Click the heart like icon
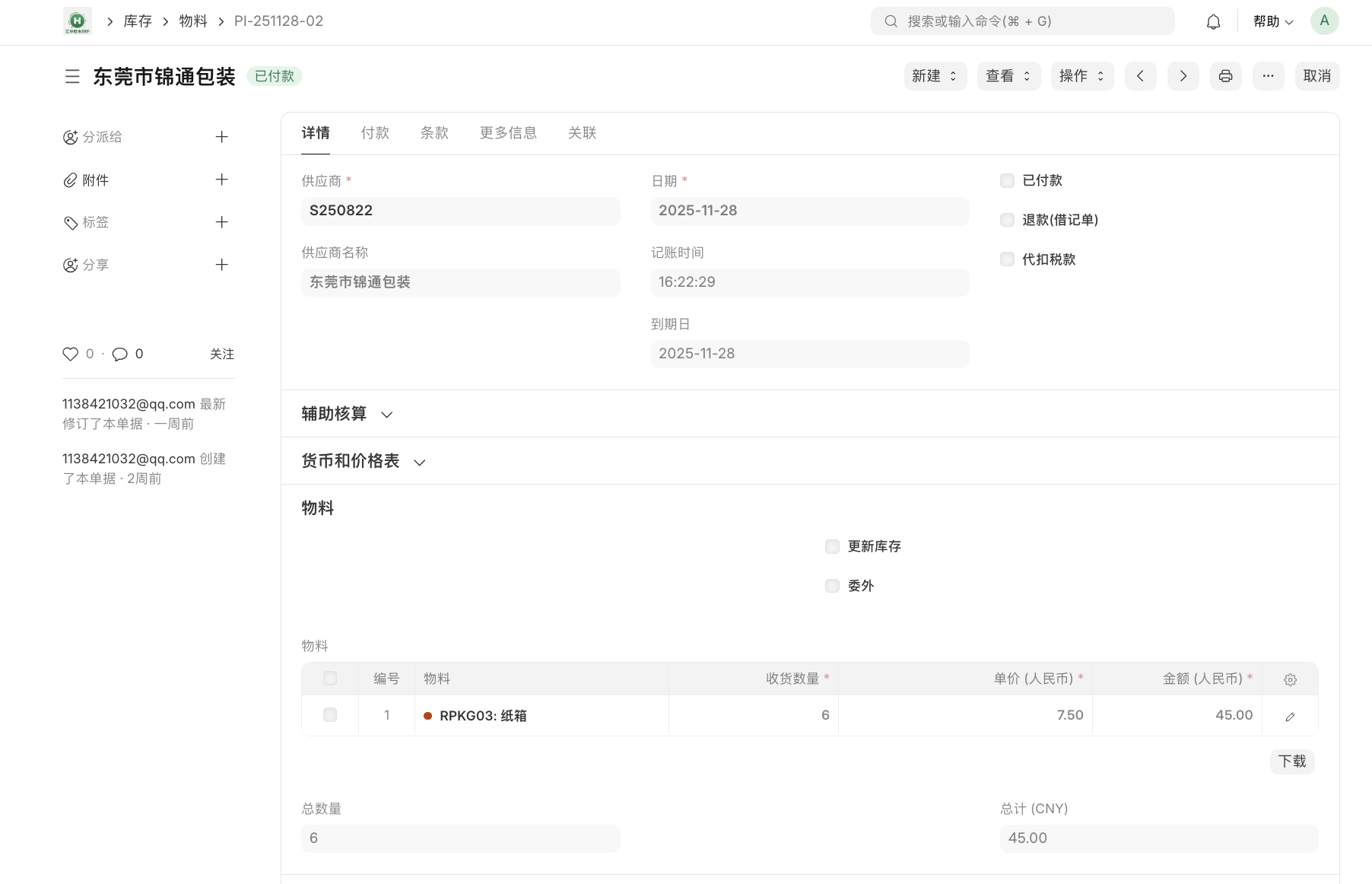This screenshot has width=1372, height=884. (71, 355)
